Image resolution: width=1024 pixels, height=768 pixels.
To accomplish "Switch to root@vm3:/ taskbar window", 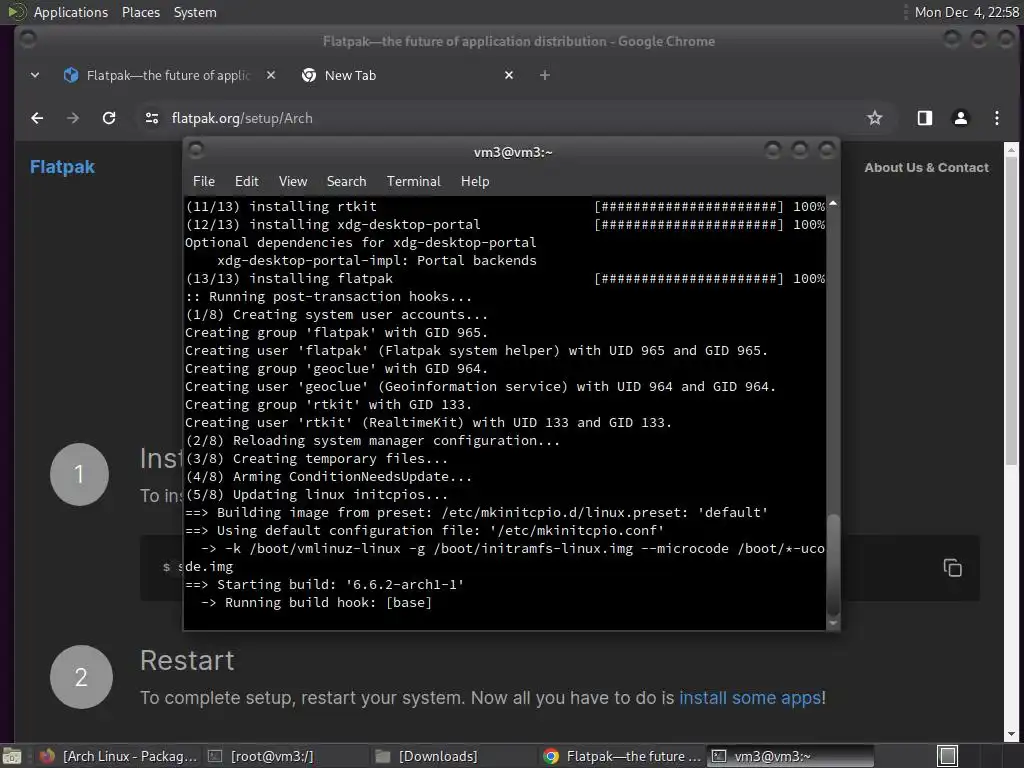I will 286,756.
